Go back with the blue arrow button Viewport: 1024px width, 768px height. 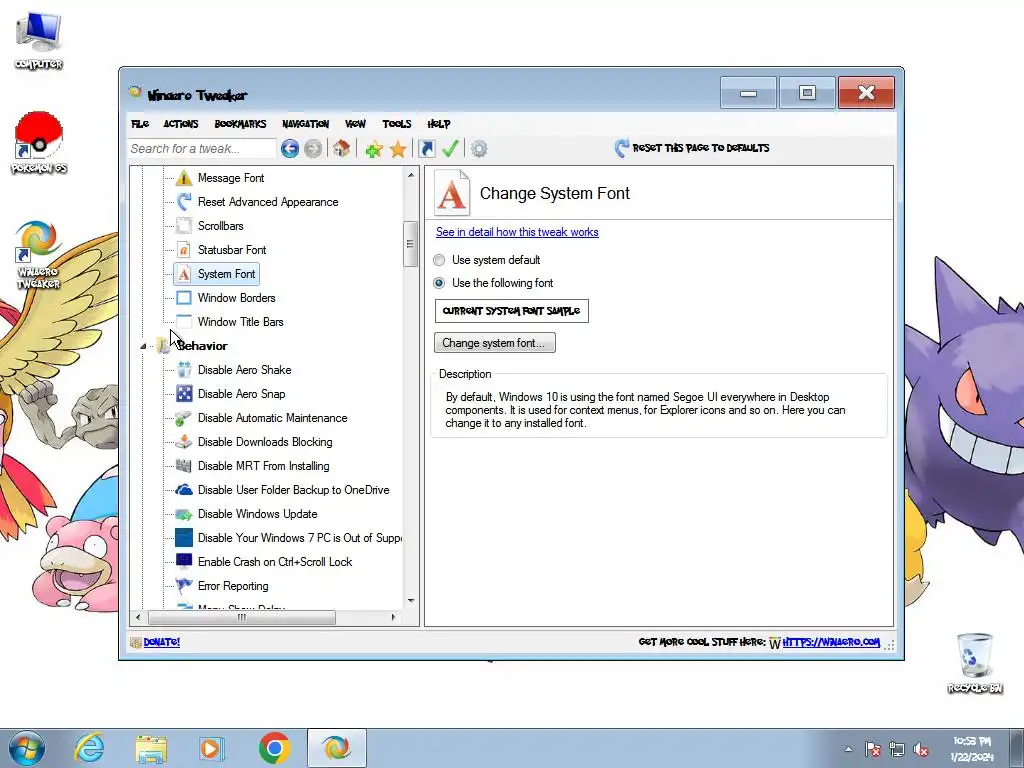coord(290,149)
